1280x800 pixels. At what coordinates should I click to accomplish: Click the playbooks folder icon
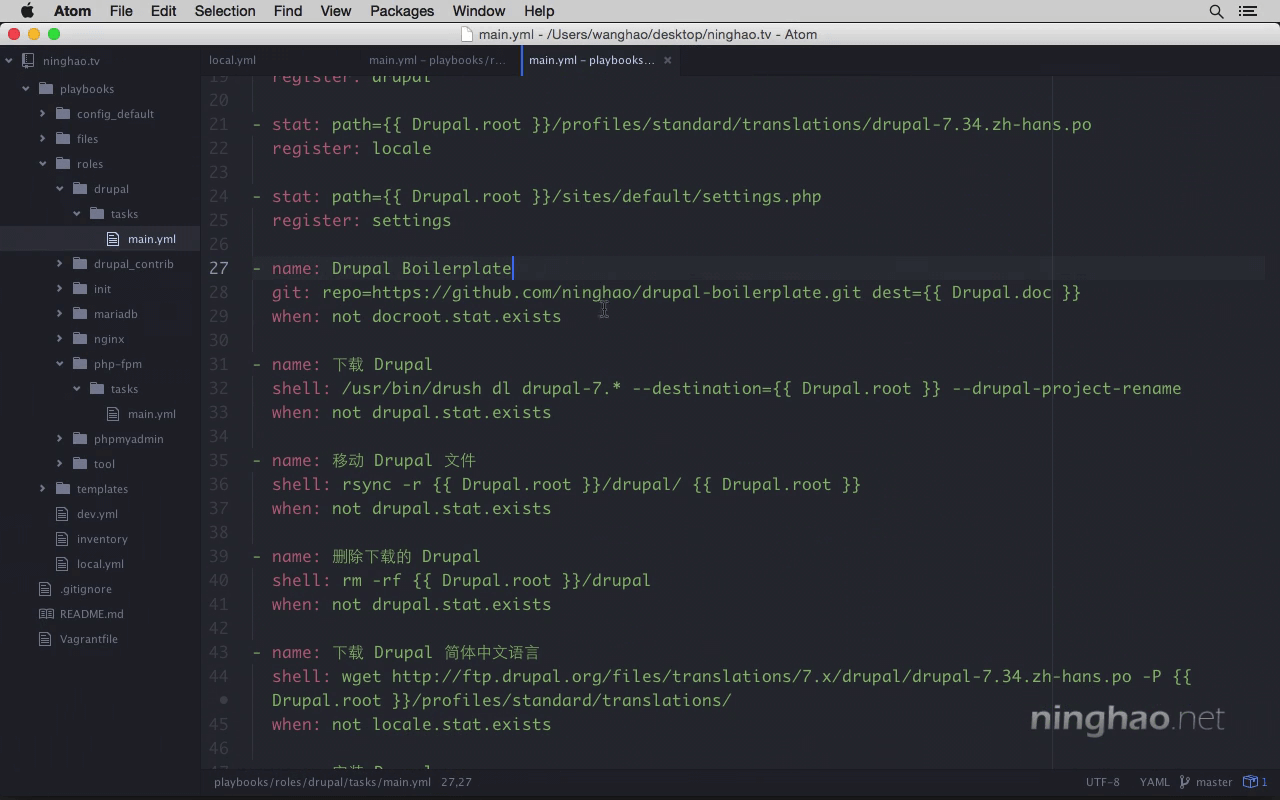point(45,89)
